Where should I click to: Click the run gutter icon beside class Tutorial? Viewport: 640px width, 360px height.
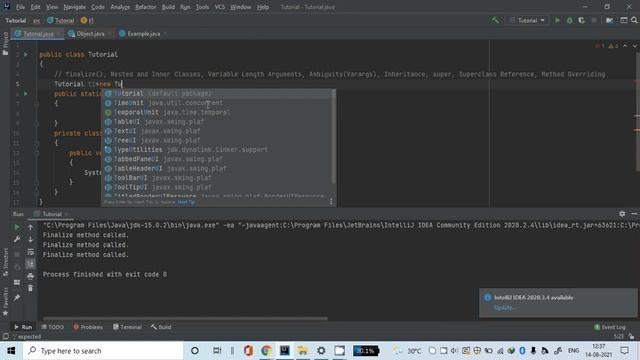pos(26,54)
